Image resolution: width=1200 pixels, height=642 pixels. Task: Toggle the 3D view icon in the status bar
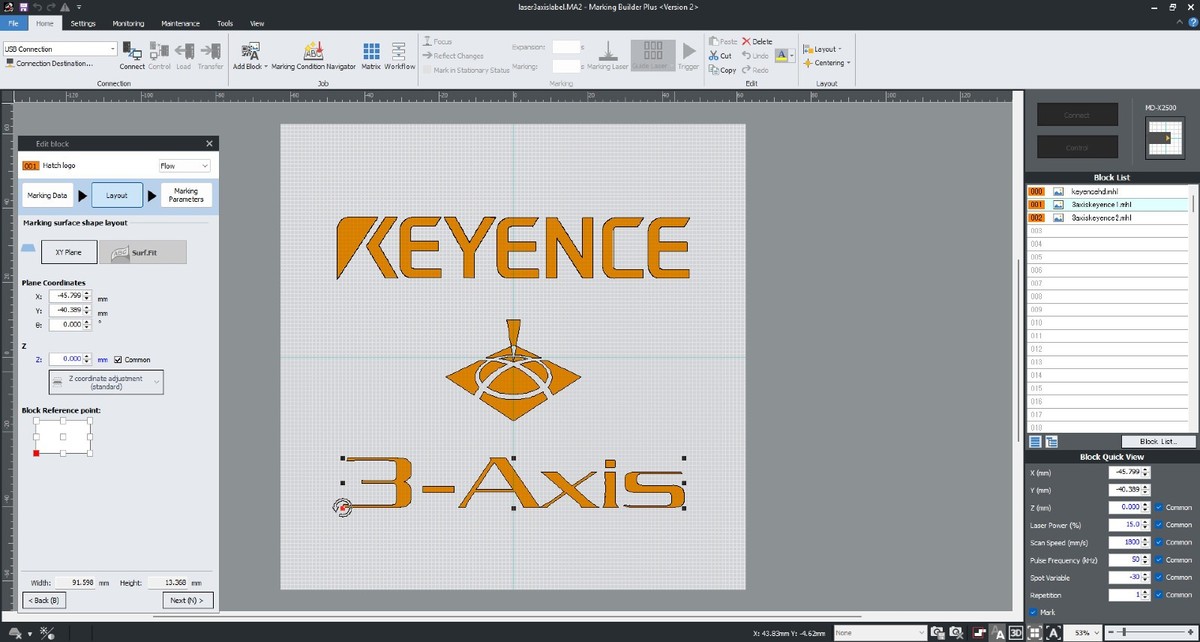(1015, 633)
